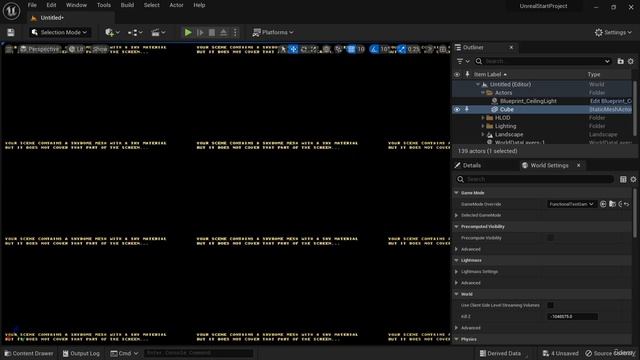This screenshot has height=360, width=640.
Task: Activate the select objects cursor tool
Action: (283, 49)
